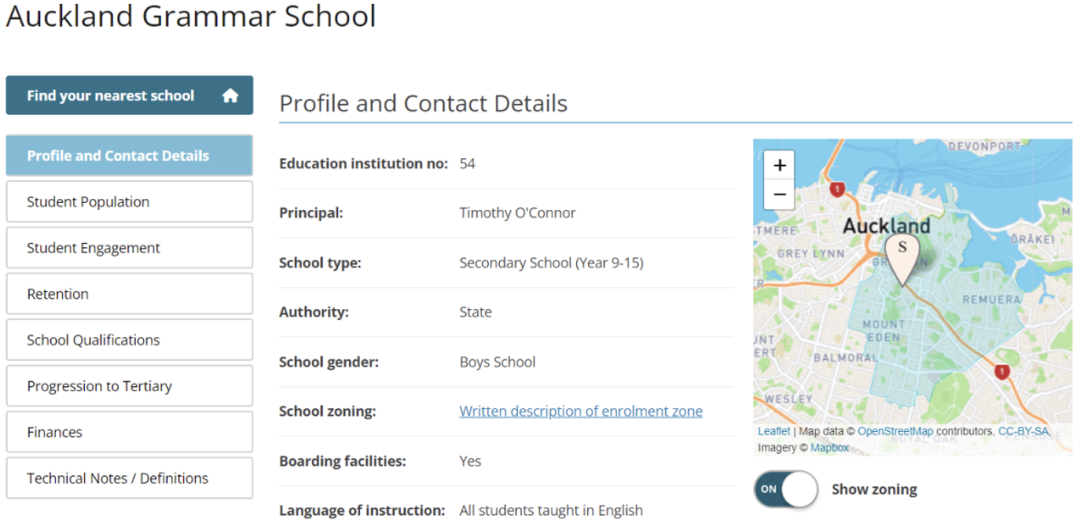Click the Leaflet attribution link

point(773,431)
